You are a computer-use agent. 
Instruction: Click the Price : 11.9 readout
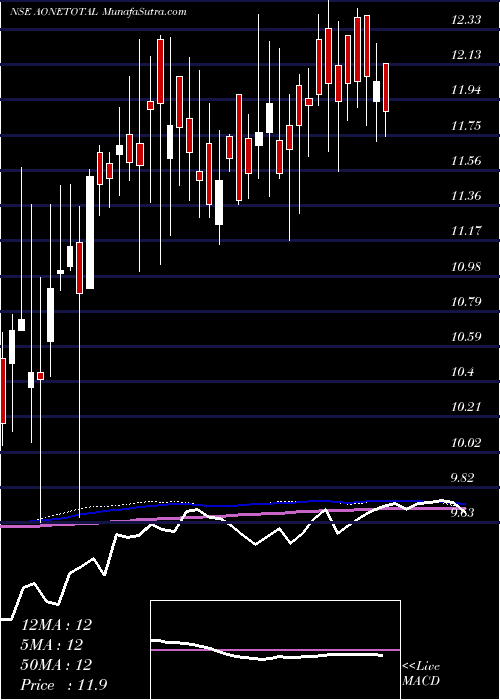[x=63, y=685]
